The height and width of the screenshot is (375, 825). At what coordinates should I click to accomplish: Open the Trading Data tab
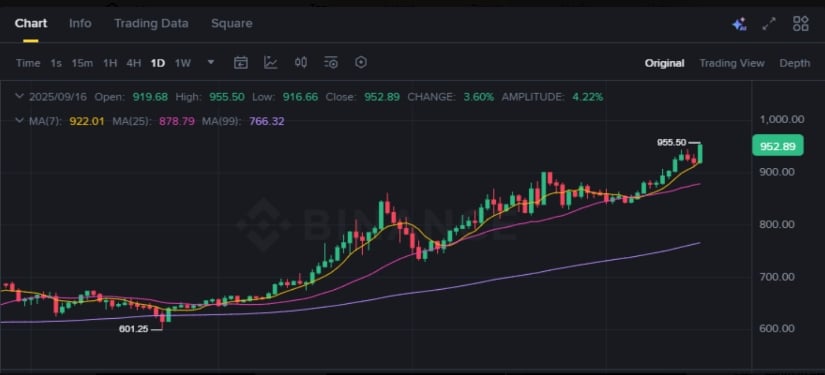pyautogui.click(x=152, y=24)
